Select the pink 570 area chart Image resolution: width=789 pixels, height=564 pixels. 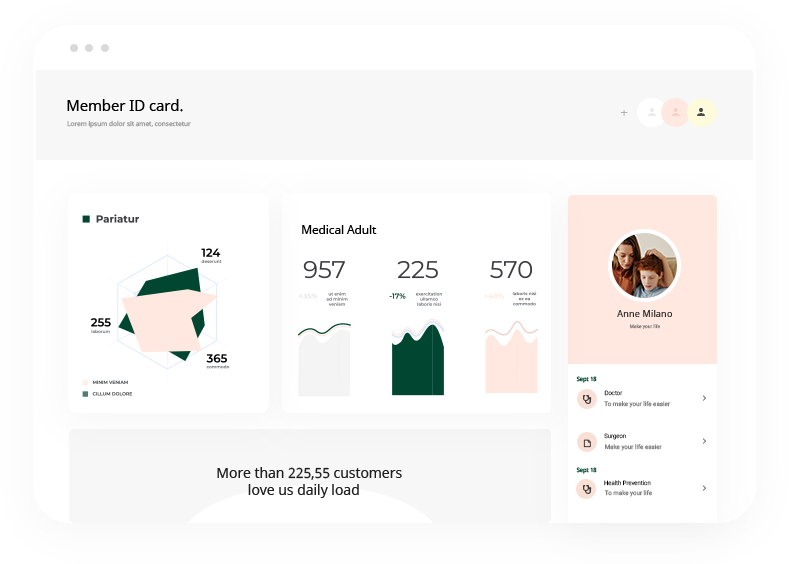pyautogui.click(x=511, y=362)
